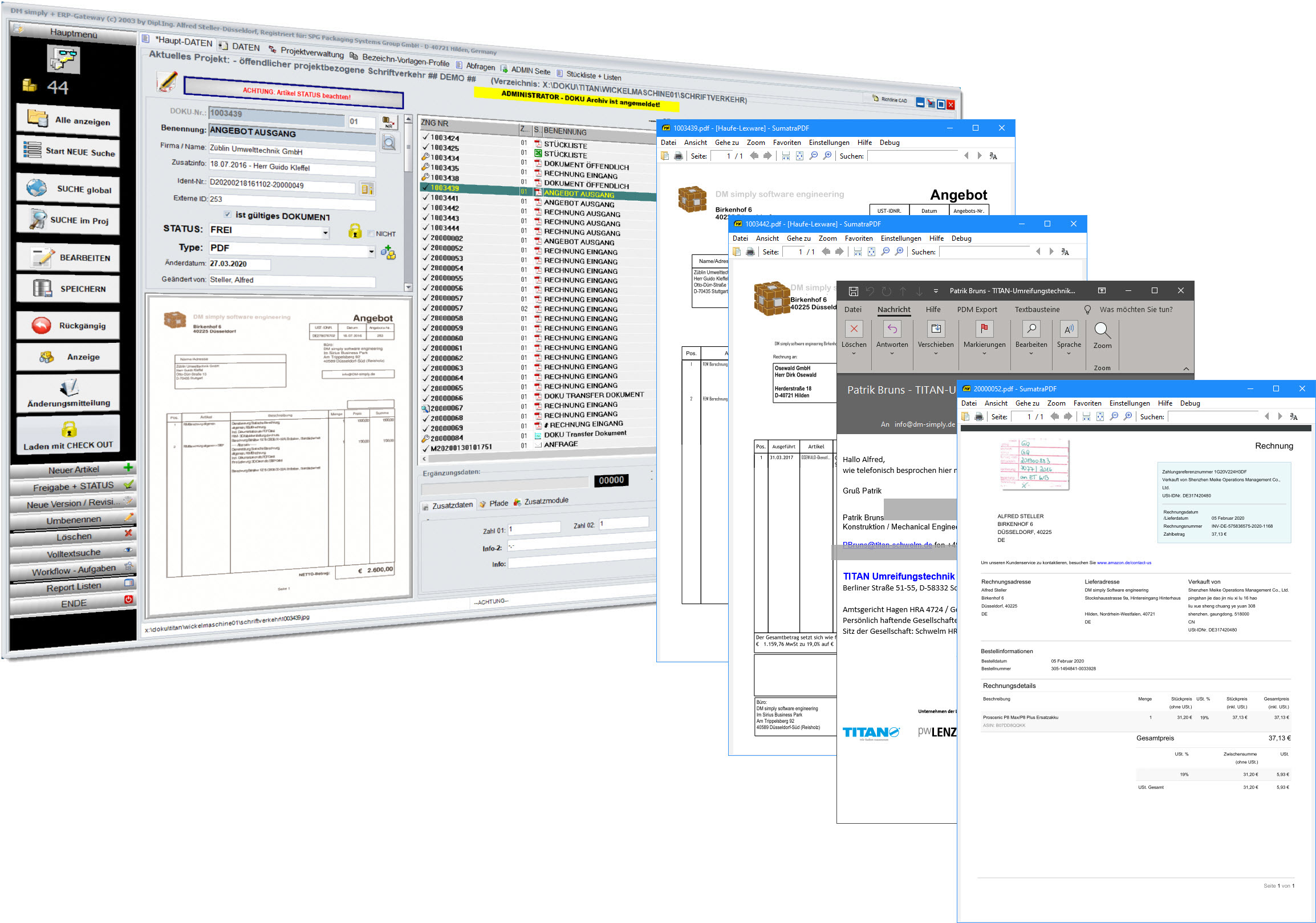Toggle 'ist gültiges DOKUMENT' checkbox
The image size is (1316, 923).
pyautogui.click(x=227, y=214)
